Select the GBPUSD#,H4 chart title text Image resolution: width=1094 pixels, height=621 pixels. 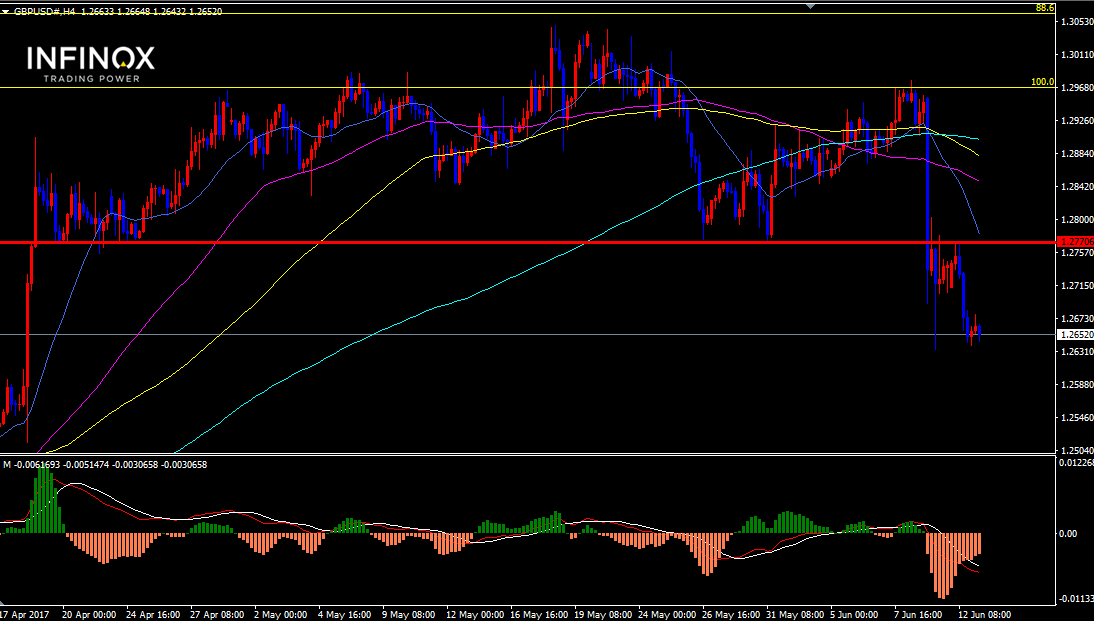[x=45, y=12]
